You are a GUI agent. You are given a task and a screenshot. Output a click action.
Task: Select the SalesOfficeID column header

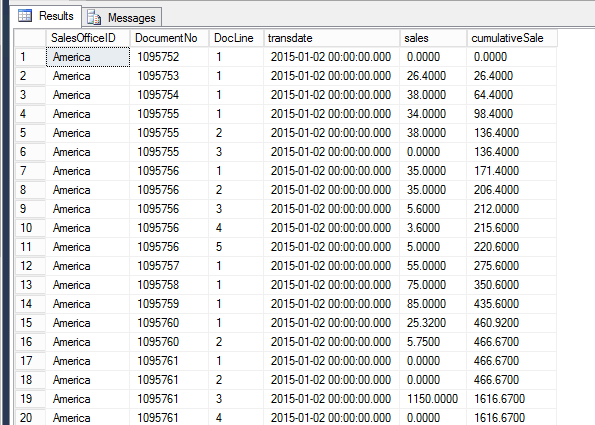pyautogui.click(x=88, y=38)
